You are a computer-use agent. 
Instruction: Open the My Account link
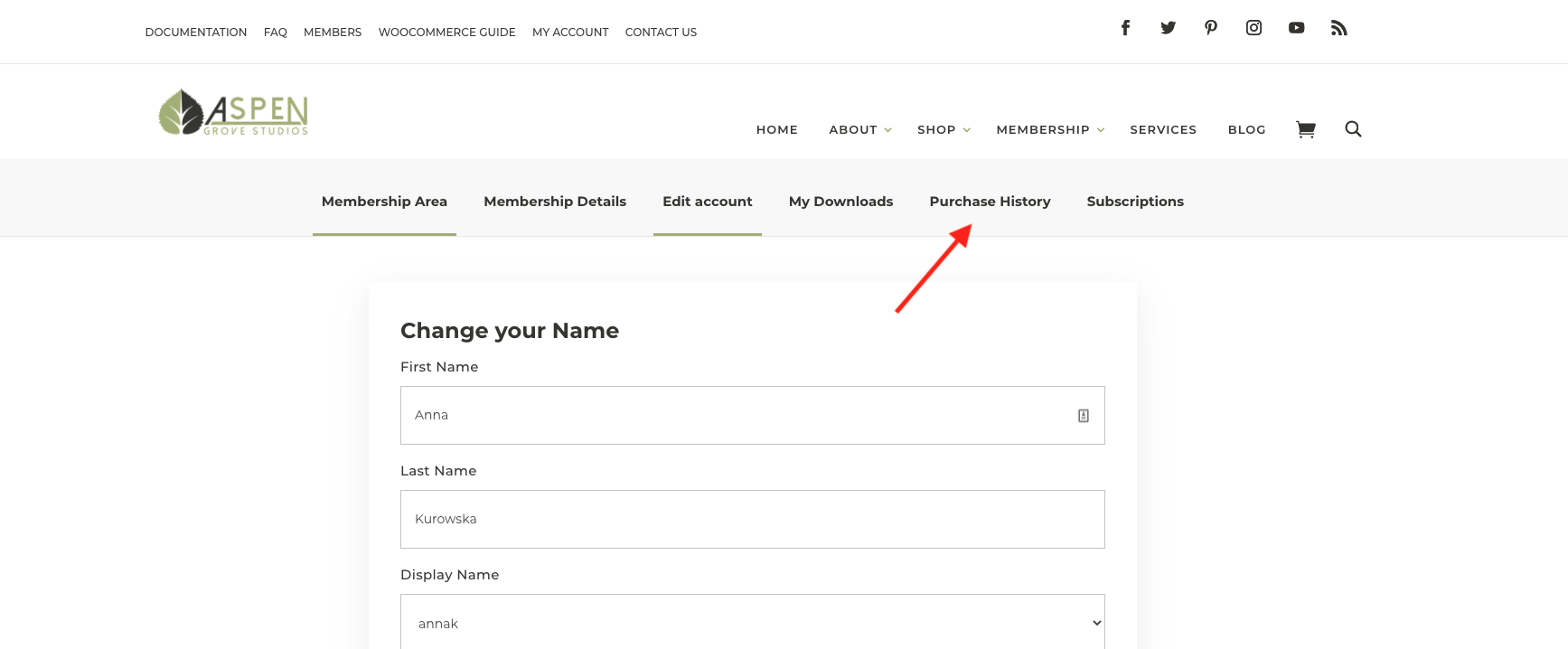pyautogui.click(x=570, y=33)
